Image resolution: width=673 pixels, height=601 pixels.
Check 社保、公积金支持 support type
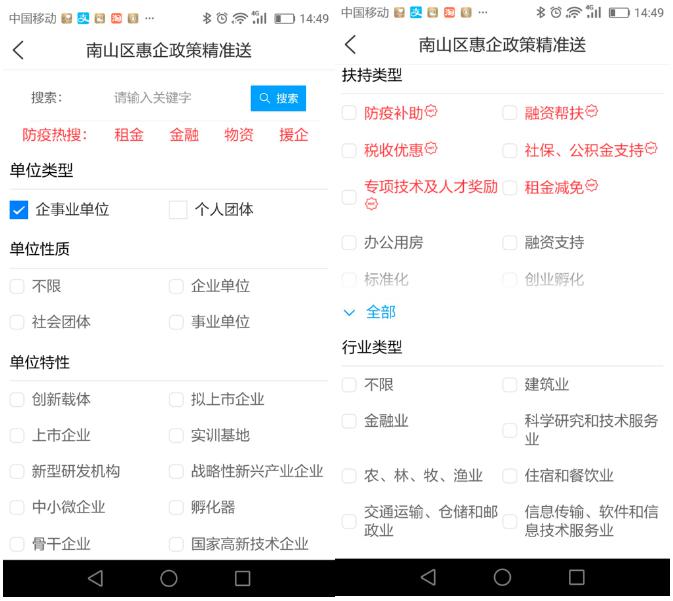[x=509, y=151]
